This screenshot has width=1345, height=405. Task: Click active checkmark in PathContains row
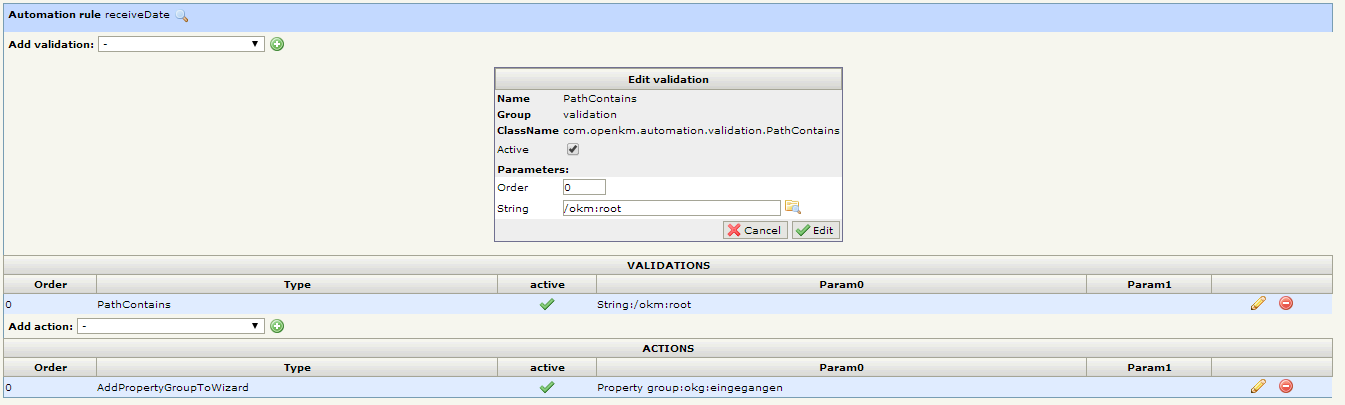click(547, 304)
